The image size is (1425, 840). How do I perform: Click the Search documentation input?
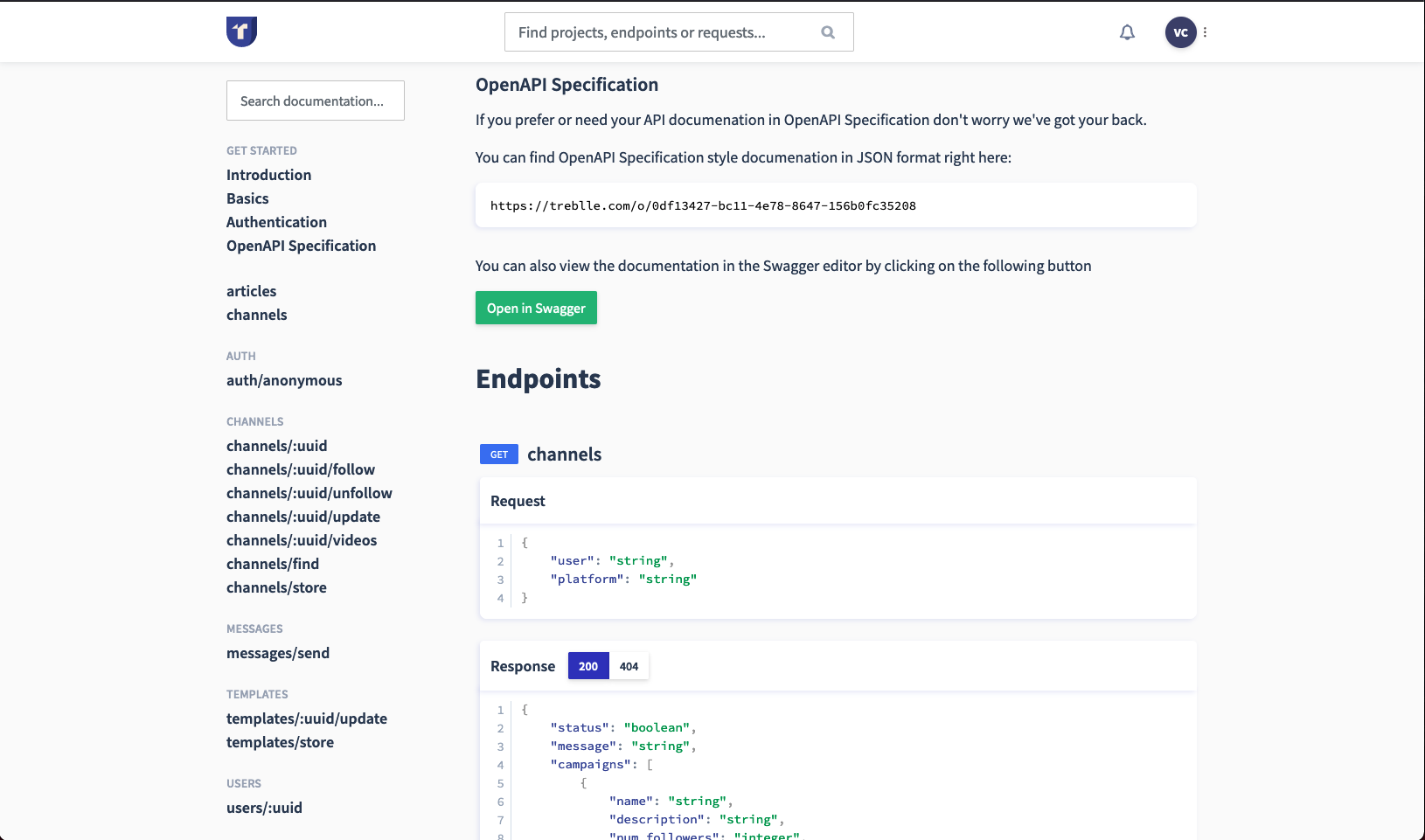tap(315, 101)
